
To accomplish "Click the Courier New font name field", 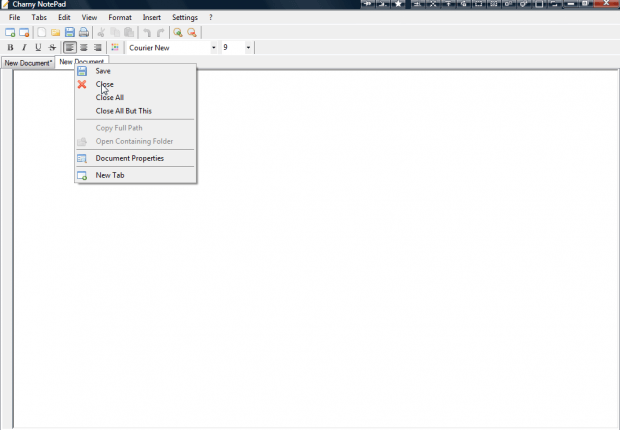I will tap(168, 47).
